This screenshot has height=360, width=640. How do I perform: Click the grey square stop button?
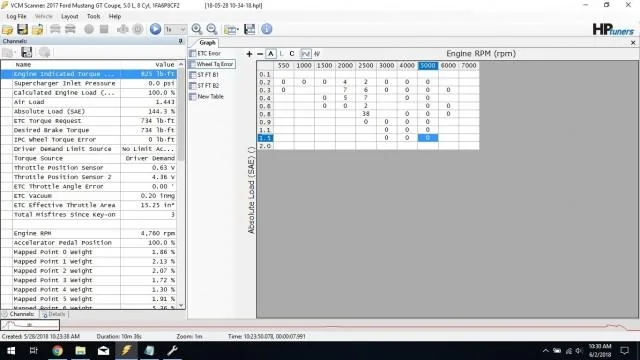pos(104,29)
